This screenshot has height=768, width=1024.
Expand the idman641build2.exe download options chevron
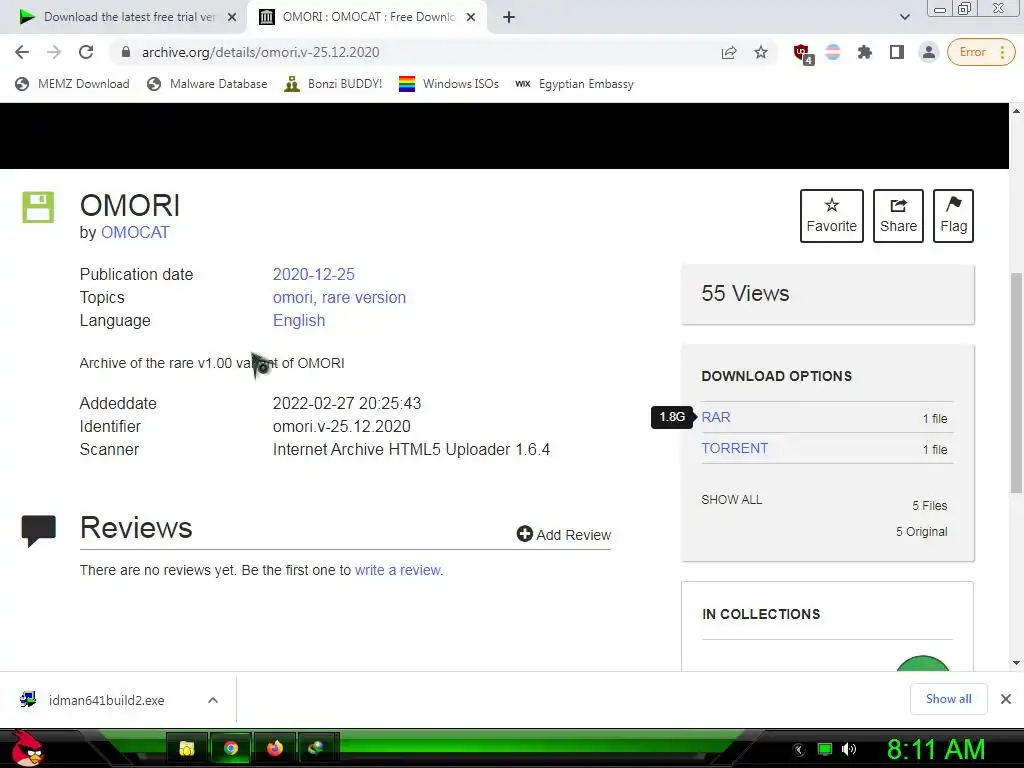click(x=213, y=700)
